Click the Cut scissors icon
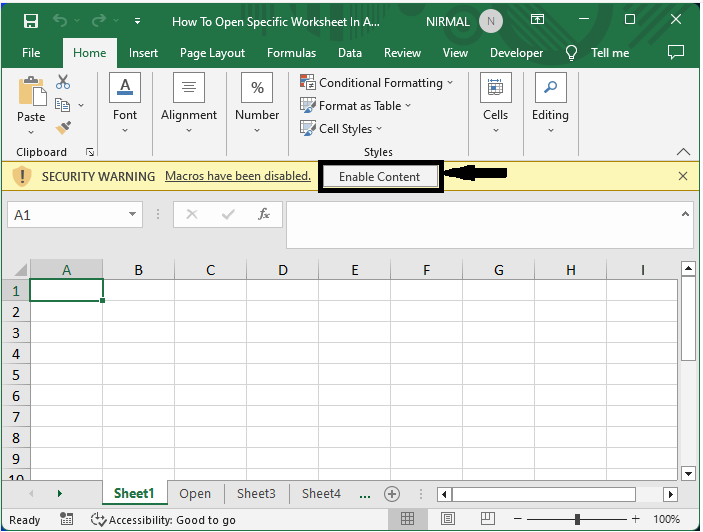Viewport: 703px width, 532px height. point(63,83)
